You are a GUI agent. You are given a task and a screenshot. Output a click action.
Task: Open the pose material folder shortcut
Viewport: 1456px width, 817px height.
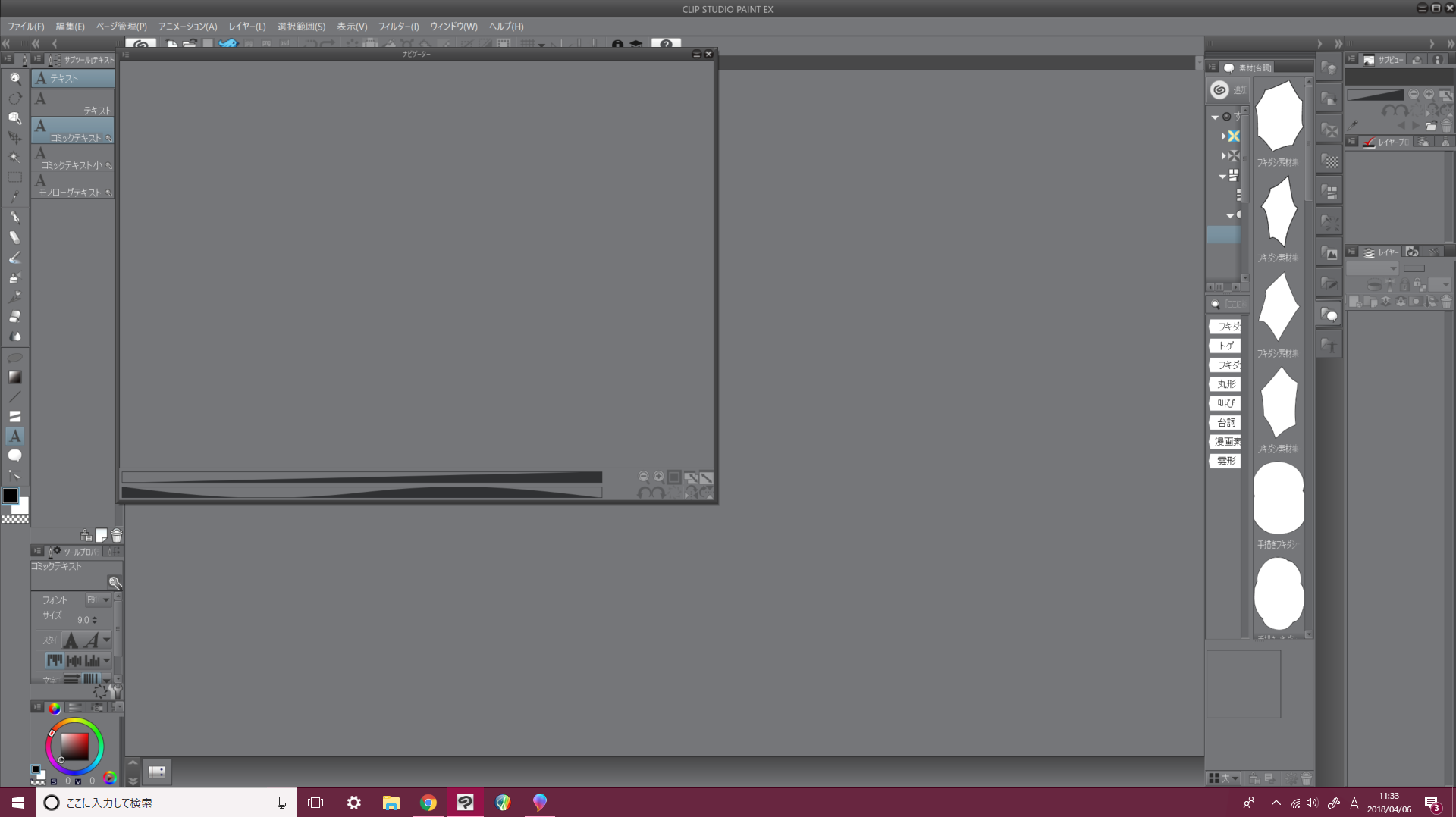tap(1329, 346)
